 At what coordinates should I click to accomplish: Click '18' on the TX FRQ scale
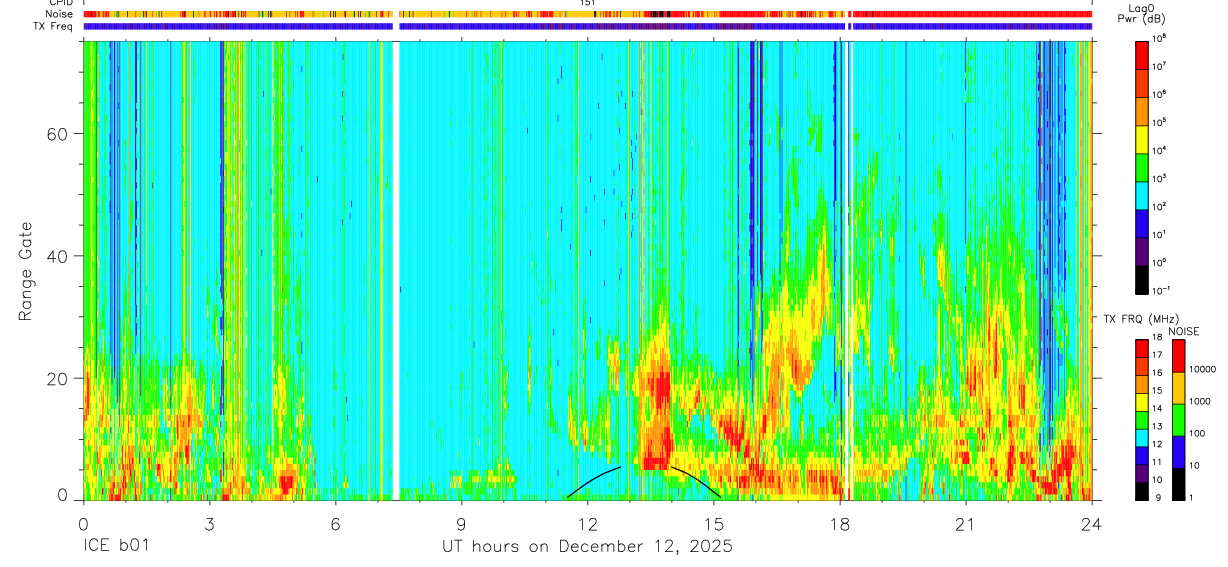point(1159,338)
